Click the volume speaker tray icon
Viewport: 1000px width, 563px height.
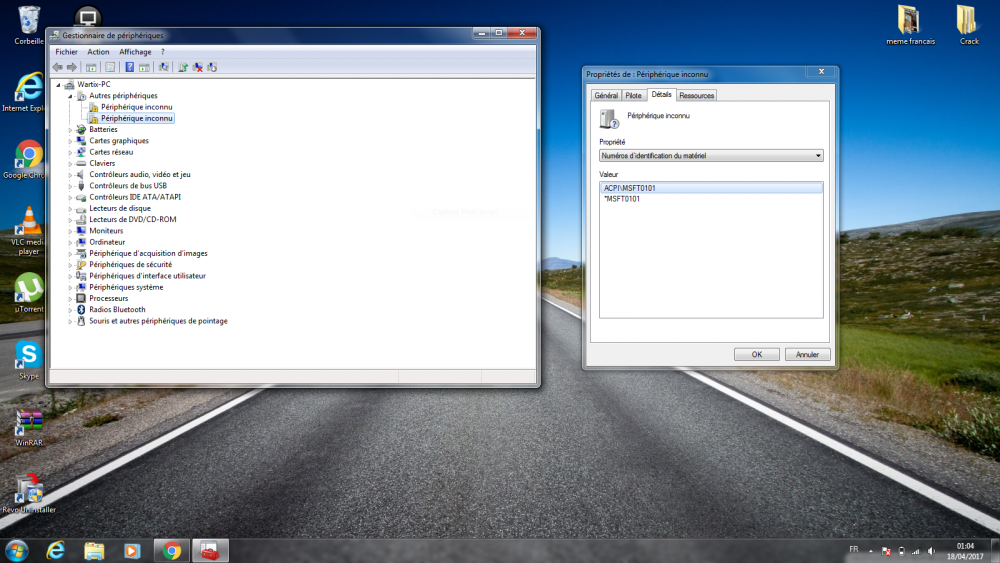[x=931, y=551]
